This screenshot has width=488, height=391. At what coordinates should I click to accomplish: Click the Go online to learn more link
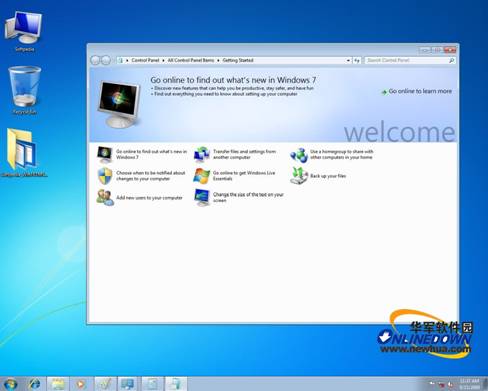pyautogui.click(x=417, y=91)
